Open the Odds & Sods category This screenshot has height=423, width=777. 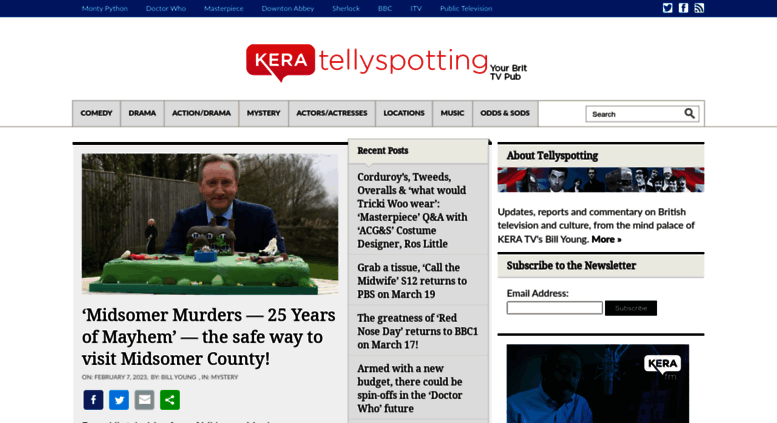pyautogui.click(x=505, y=113)
